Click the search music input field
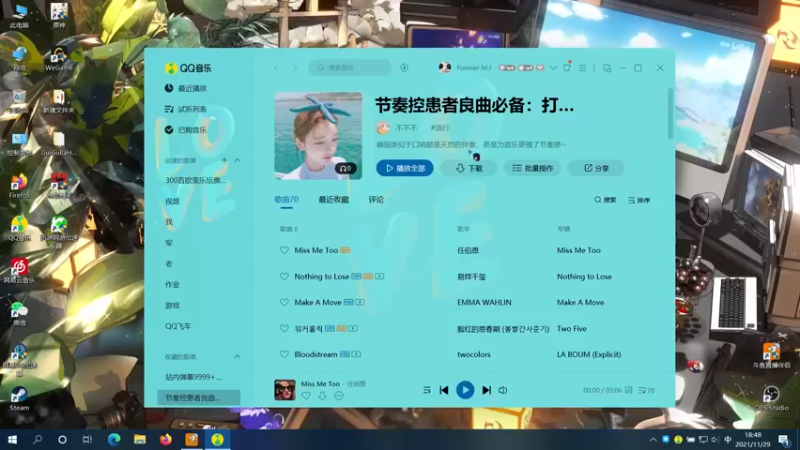 point(350,67)
